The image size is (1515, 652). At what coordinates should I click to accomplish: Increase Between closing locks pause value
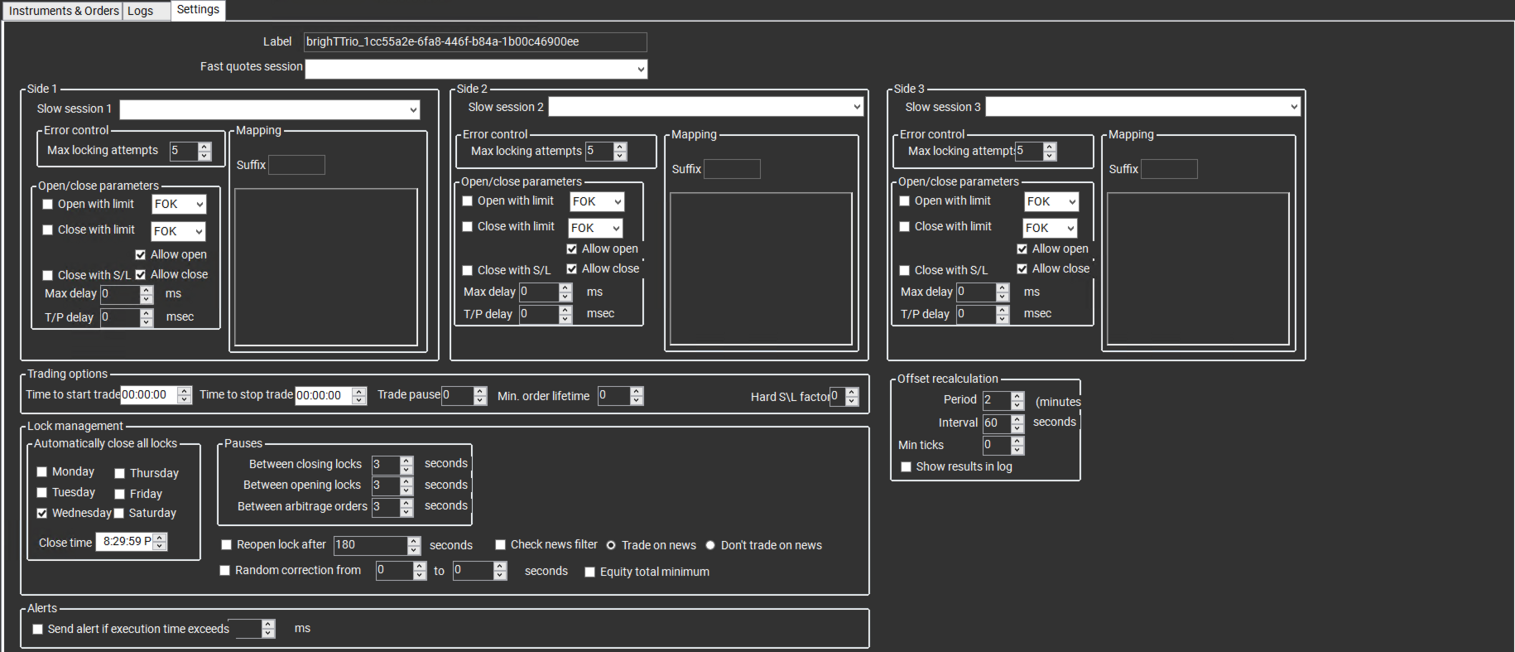click(408, 459)
